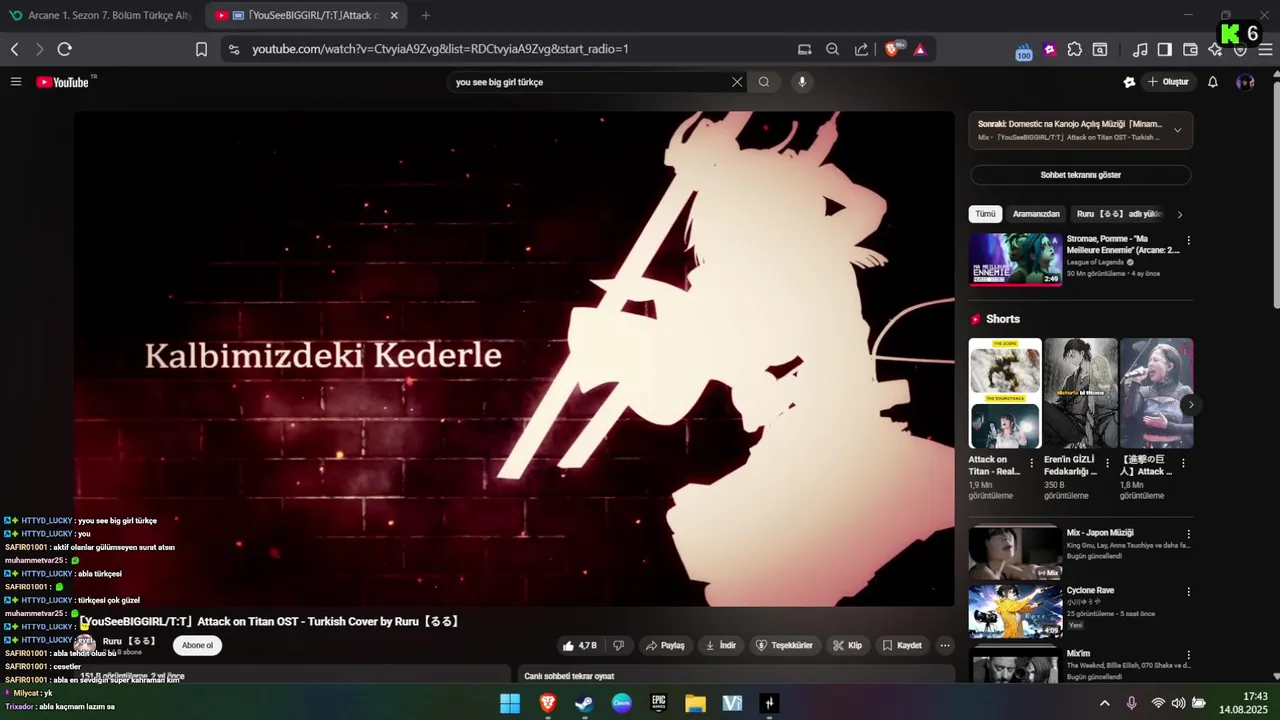Open the Ruru channel name link

pos(129,641)
